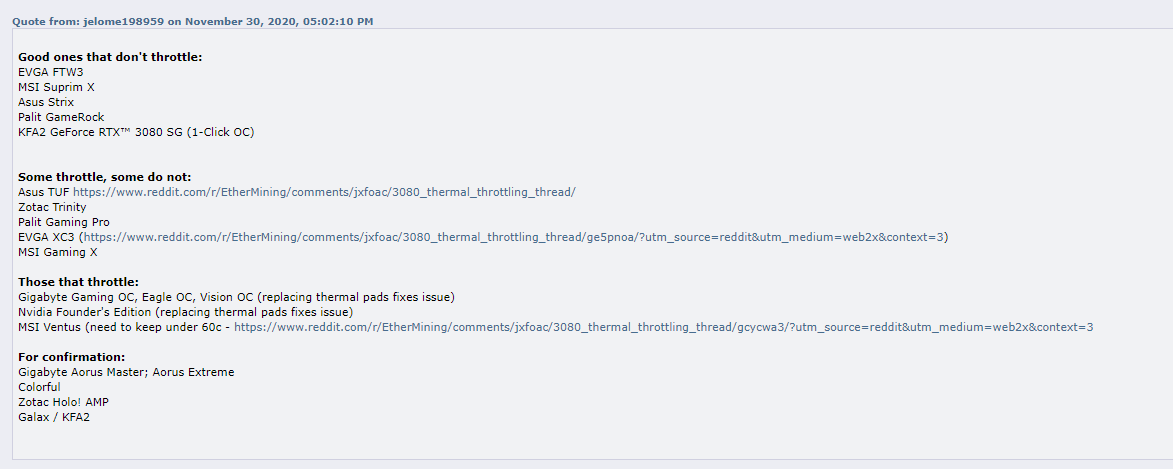Click the heading 'Those that throttle:'
The height and width of the screenshot is (469, 1173).
click(x=79, y=282)
